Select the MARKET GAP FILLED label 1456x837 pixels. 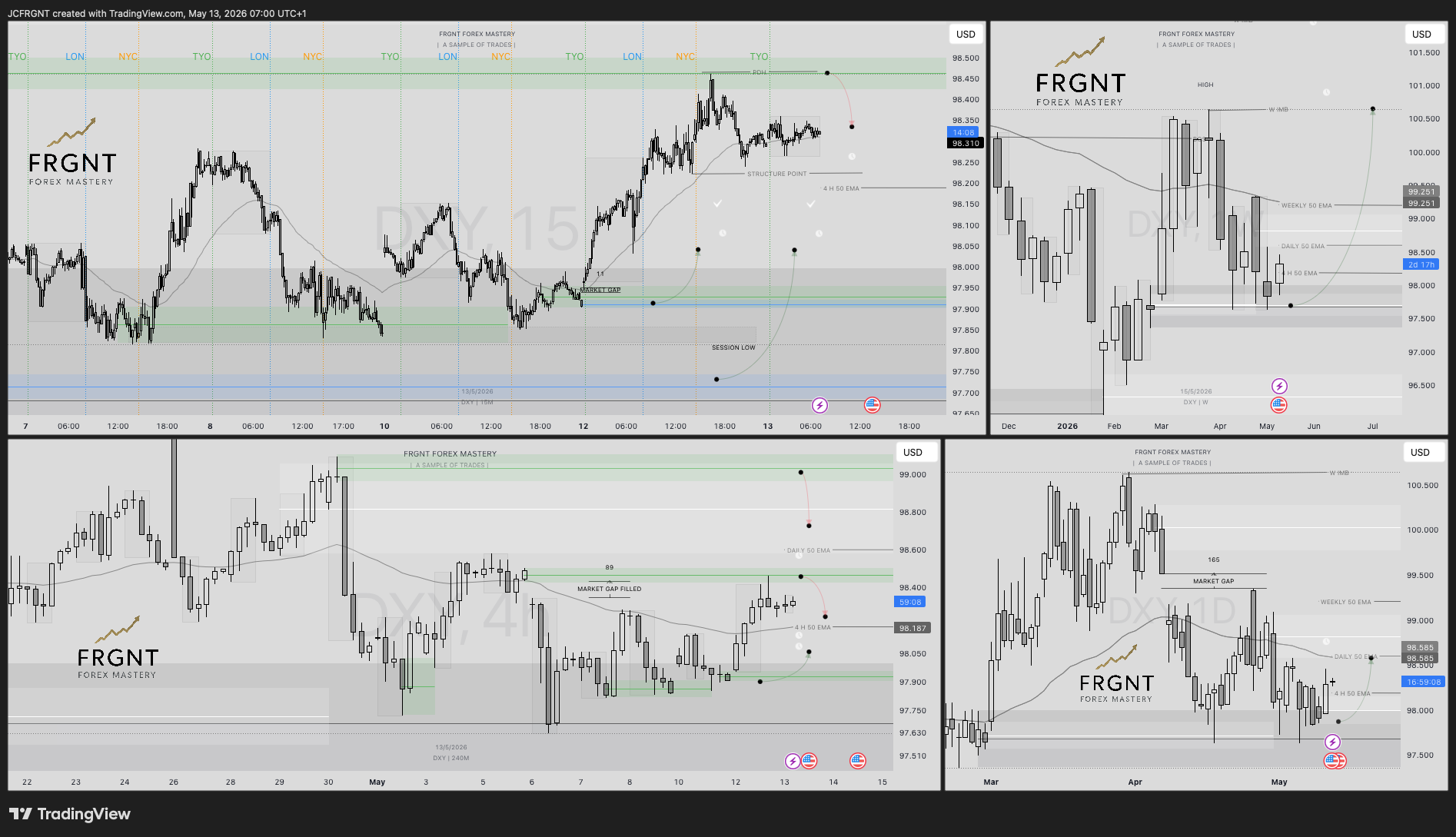(x=610, y=589)
